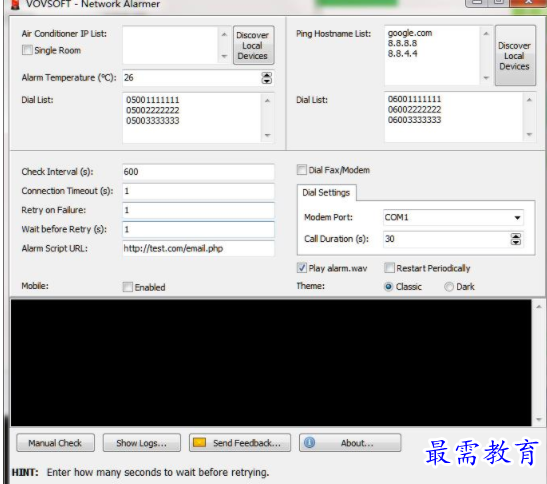This screenshot has height=484, width=547.
Task: Click inside the black log console area
Action: [271, 363]
